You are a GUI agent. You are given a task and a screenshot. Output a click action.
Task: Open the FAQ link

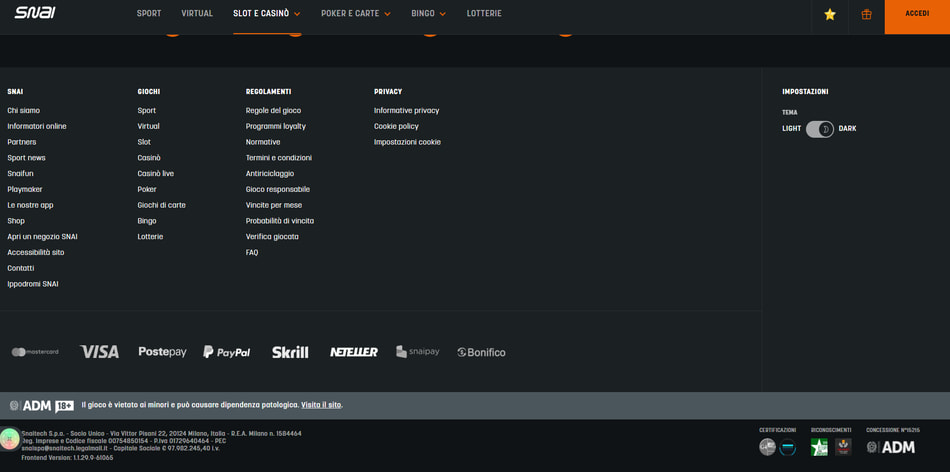click(252, 252)
